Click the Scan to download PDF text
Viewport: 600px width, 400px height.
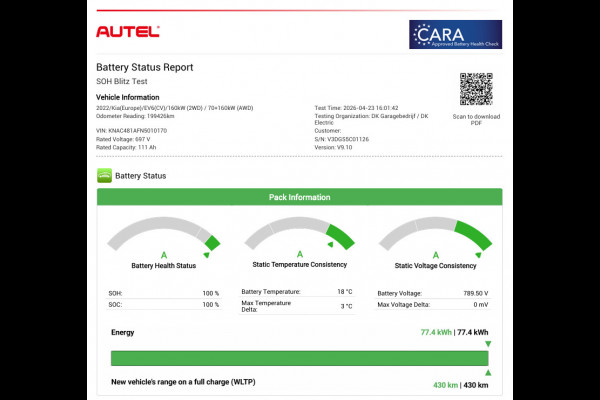click(476, 120)
